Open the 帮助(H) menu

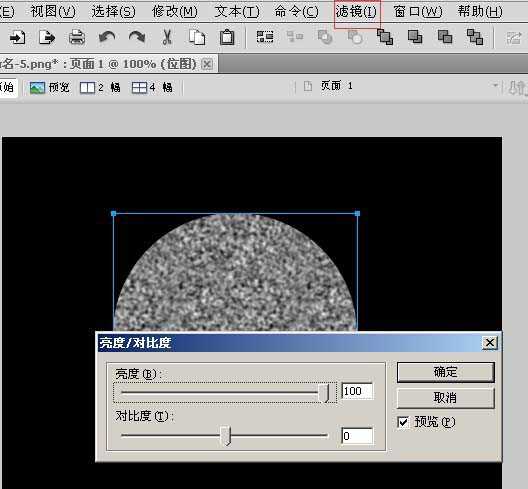(x=480, y=12)
